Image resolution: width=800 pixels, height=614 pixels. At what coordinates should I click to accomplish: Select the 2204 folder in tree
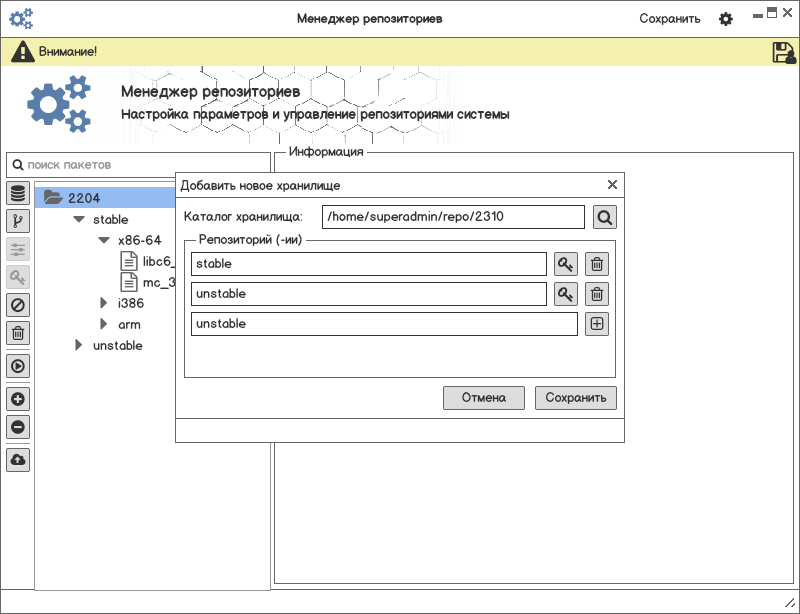[83, 198]
